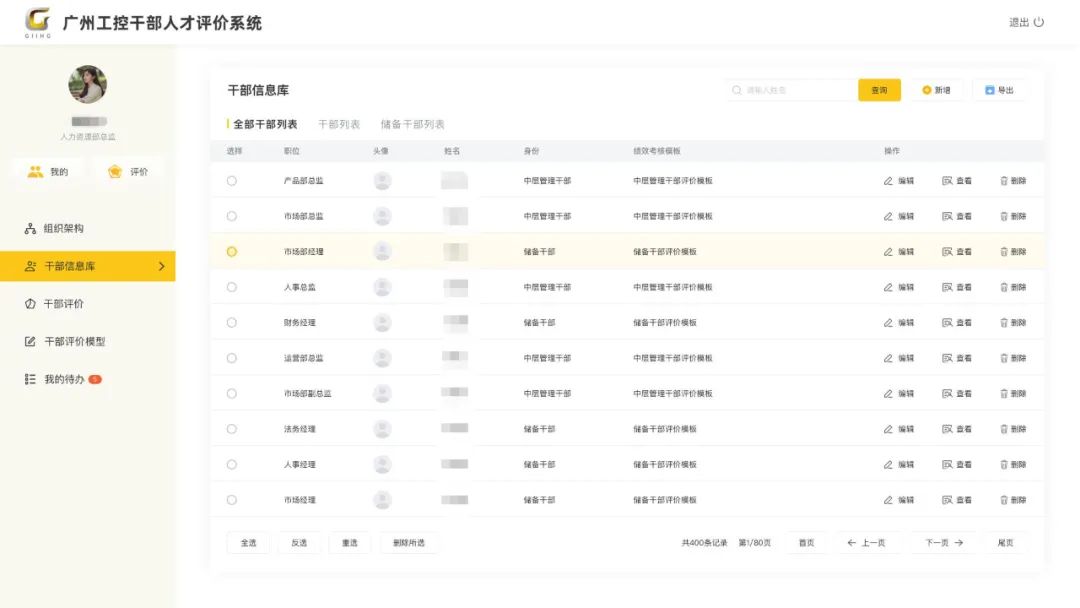Click the 退出 power icon at top right
Image resolution: width=1080 pixels, height=608 pixels.
[x=1039, y=22]
